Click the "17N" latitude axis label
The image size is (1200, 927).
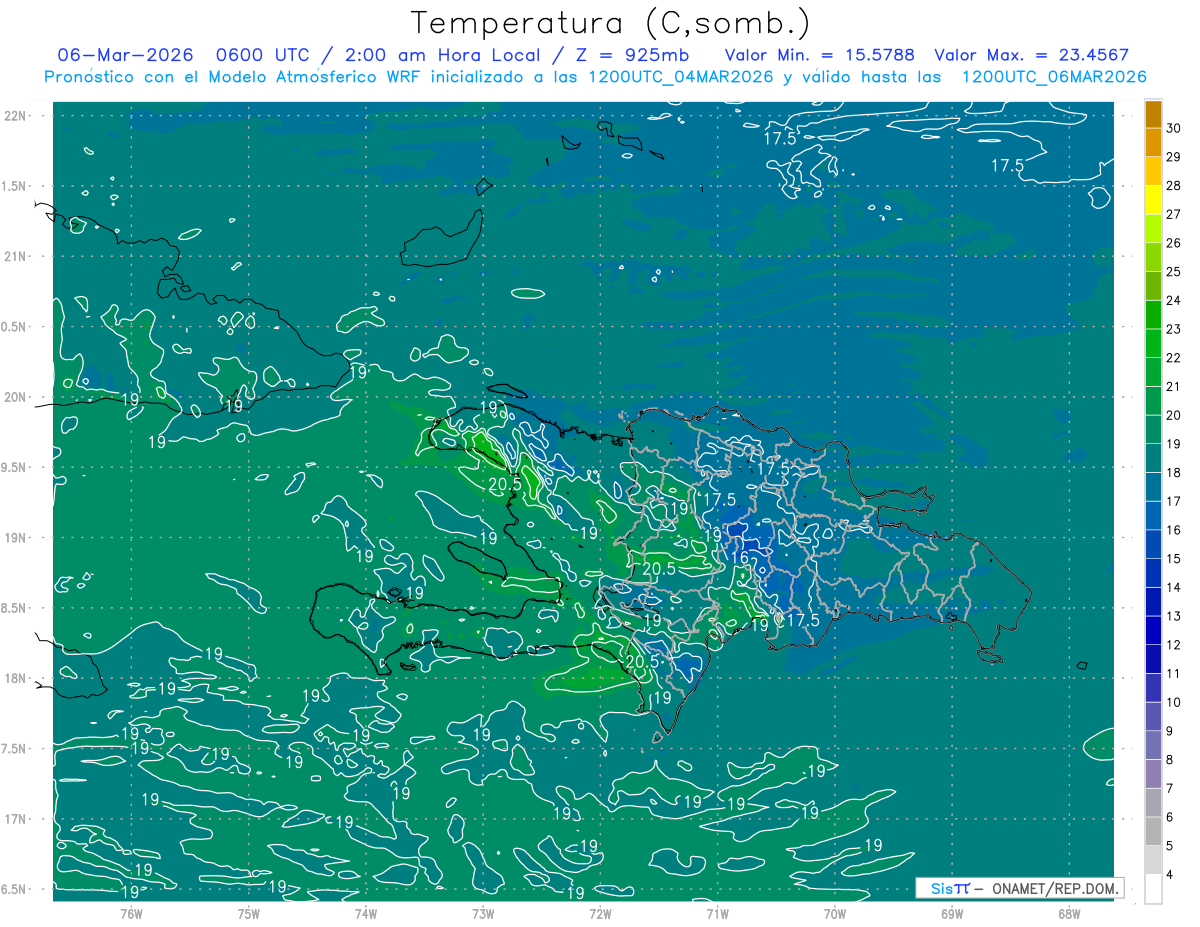[x=17, y=819]
